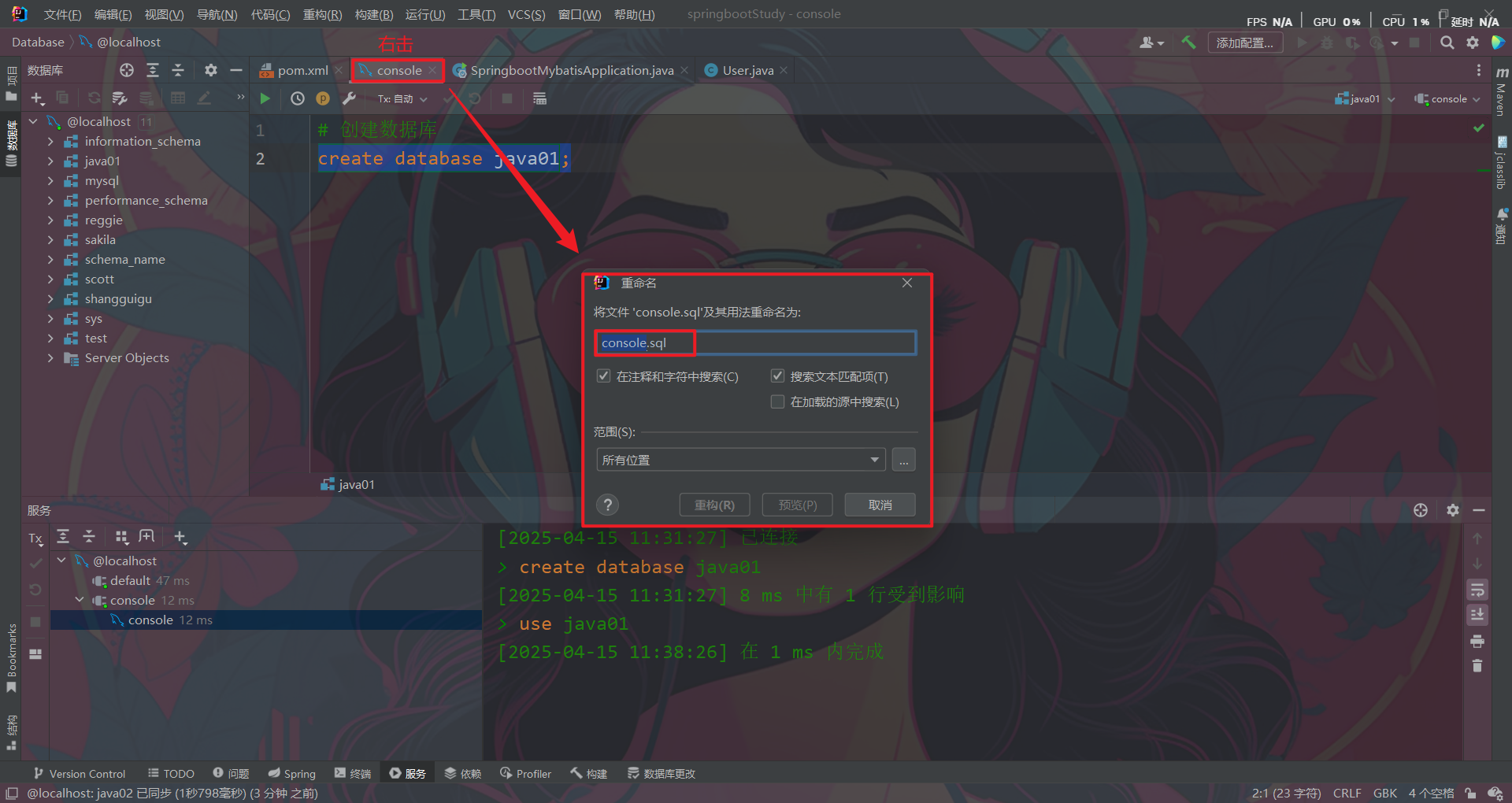Open the scope dropdown showing 所有位置
Image resolution: width=1512 pixels, height=803 pixels.
click(740, 460)
